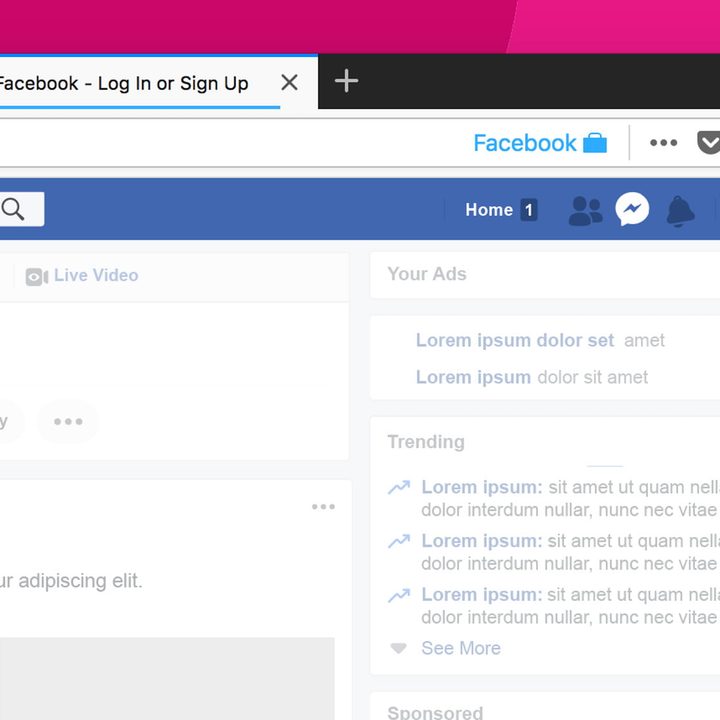Close the Facebook browser tab
The height and width of the screenshot is (720, 720).
point(289,82)
